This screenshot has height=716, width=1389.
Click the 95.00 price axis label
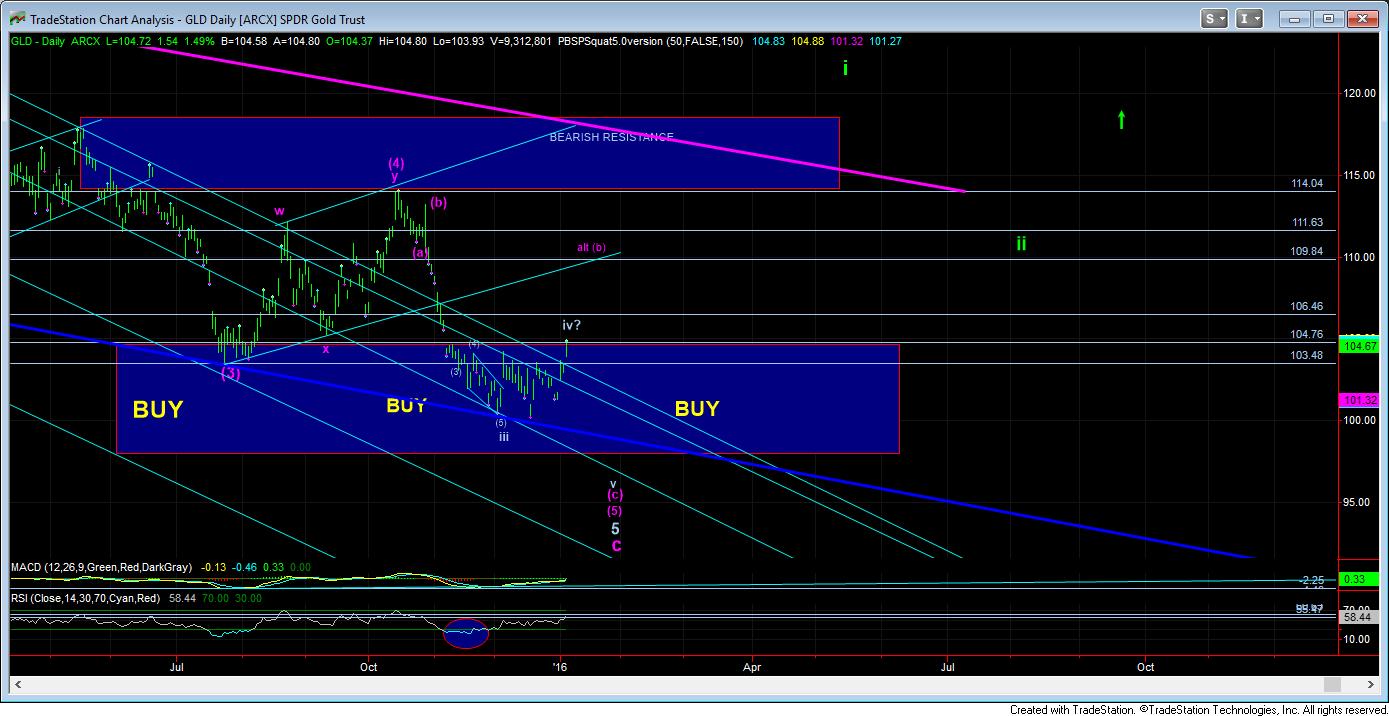[1357, 502]
